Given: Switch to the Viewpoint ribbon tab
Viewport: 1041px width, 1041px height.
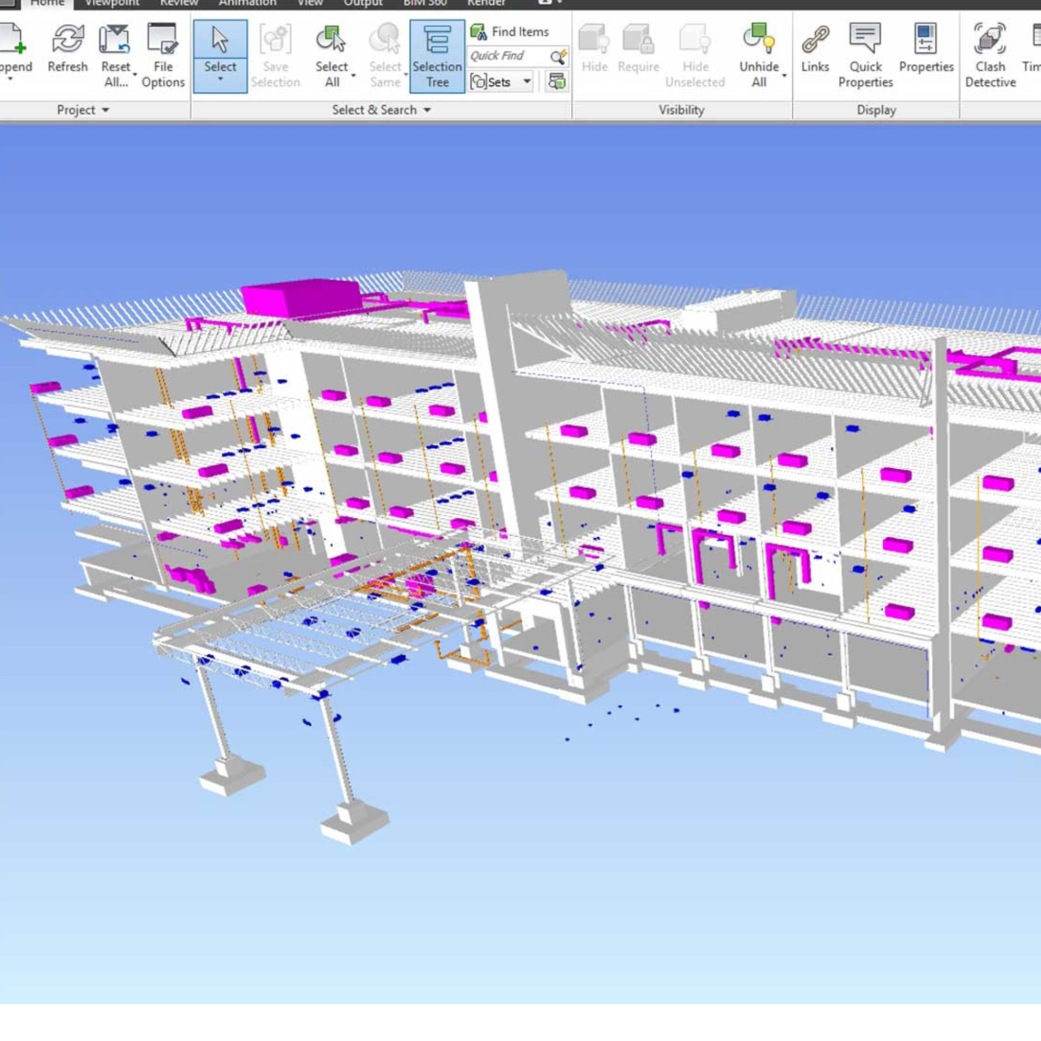Looking at the screenshot, I should click(x=112, y=4).
